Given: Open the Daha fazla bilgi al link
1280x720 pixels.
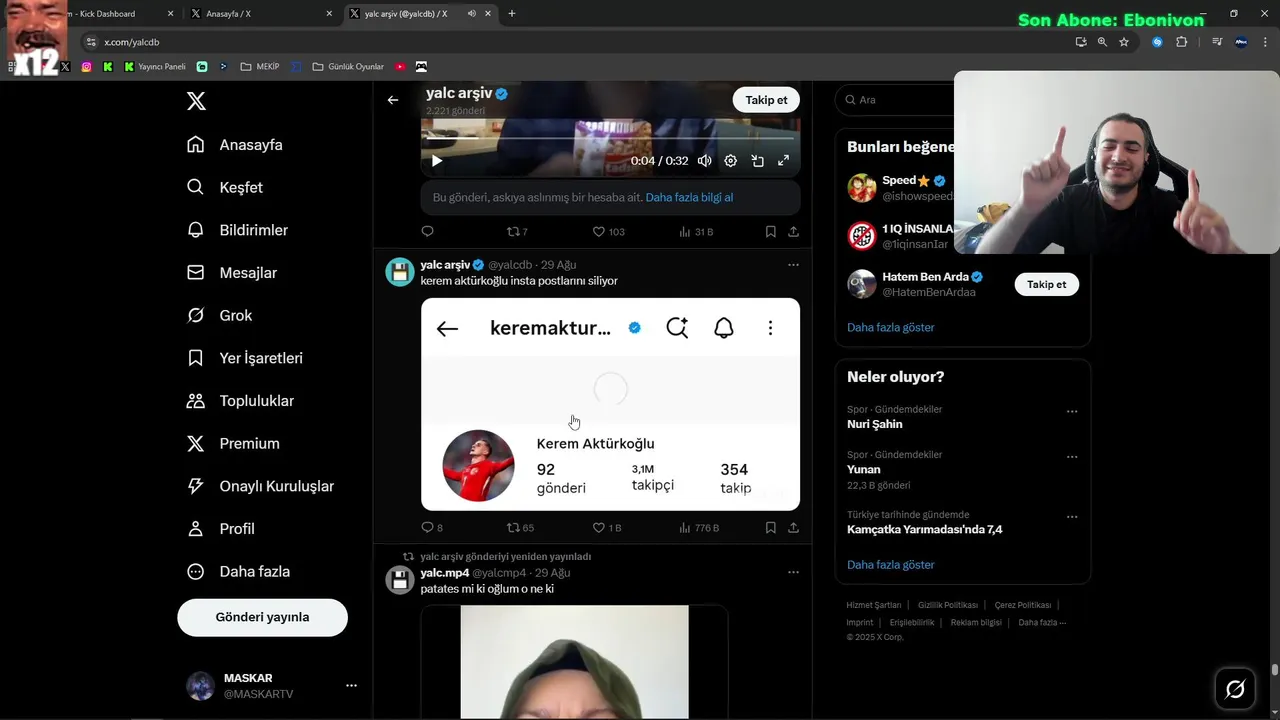Looking at the screenshot, I should click(689, 198).
